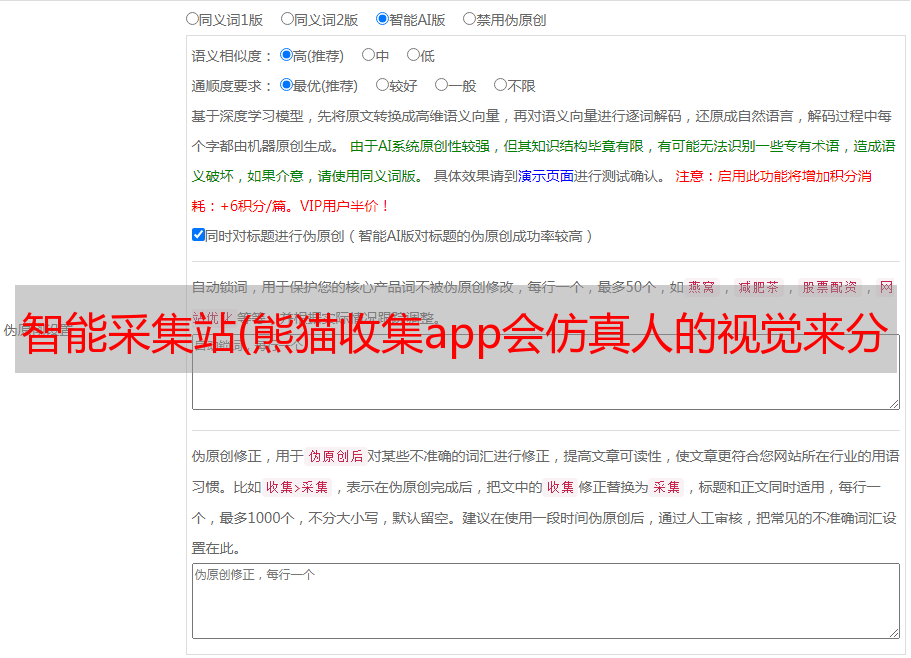
Task: Choose the 智能AI版 radio option
Action: pos(382,19)
